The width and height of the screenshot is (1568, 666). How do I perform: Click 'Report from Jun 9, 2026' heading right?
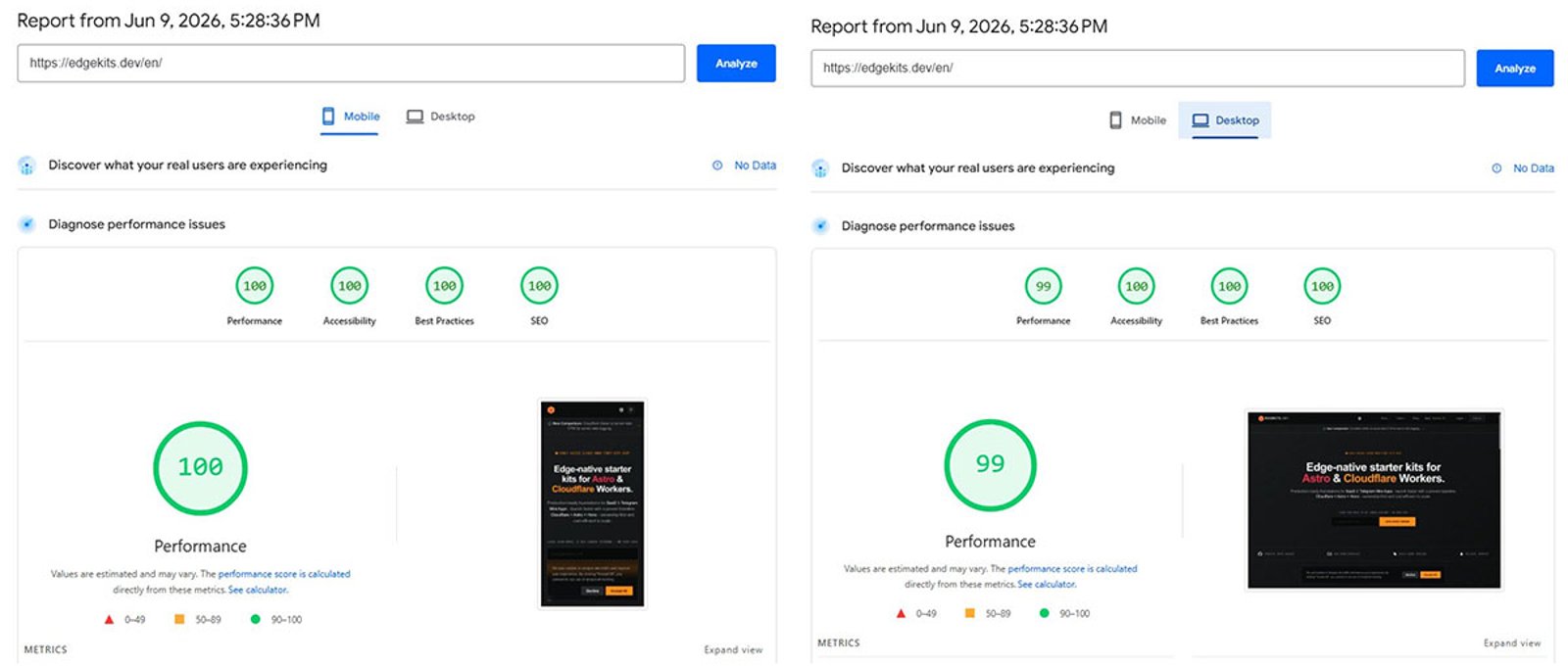[x=959, y=26]
